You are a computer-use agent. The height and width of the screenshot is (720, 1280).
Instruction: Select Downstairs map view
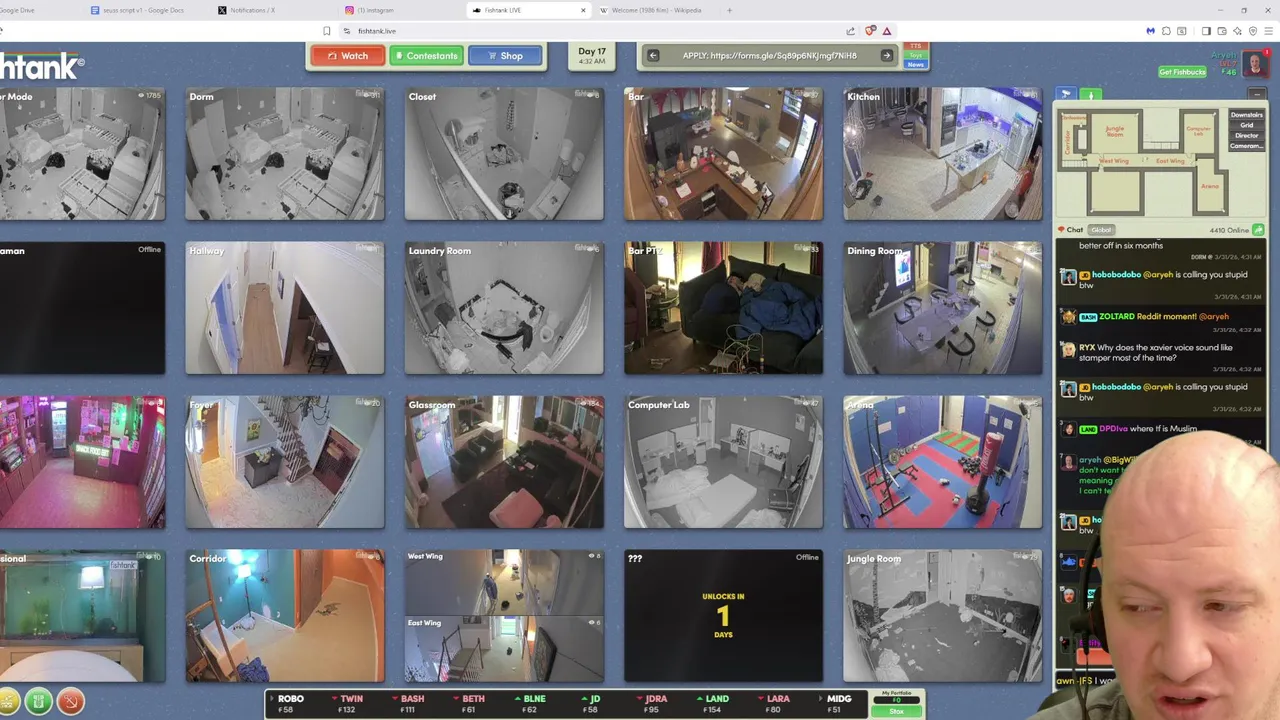click(1246, 115)
